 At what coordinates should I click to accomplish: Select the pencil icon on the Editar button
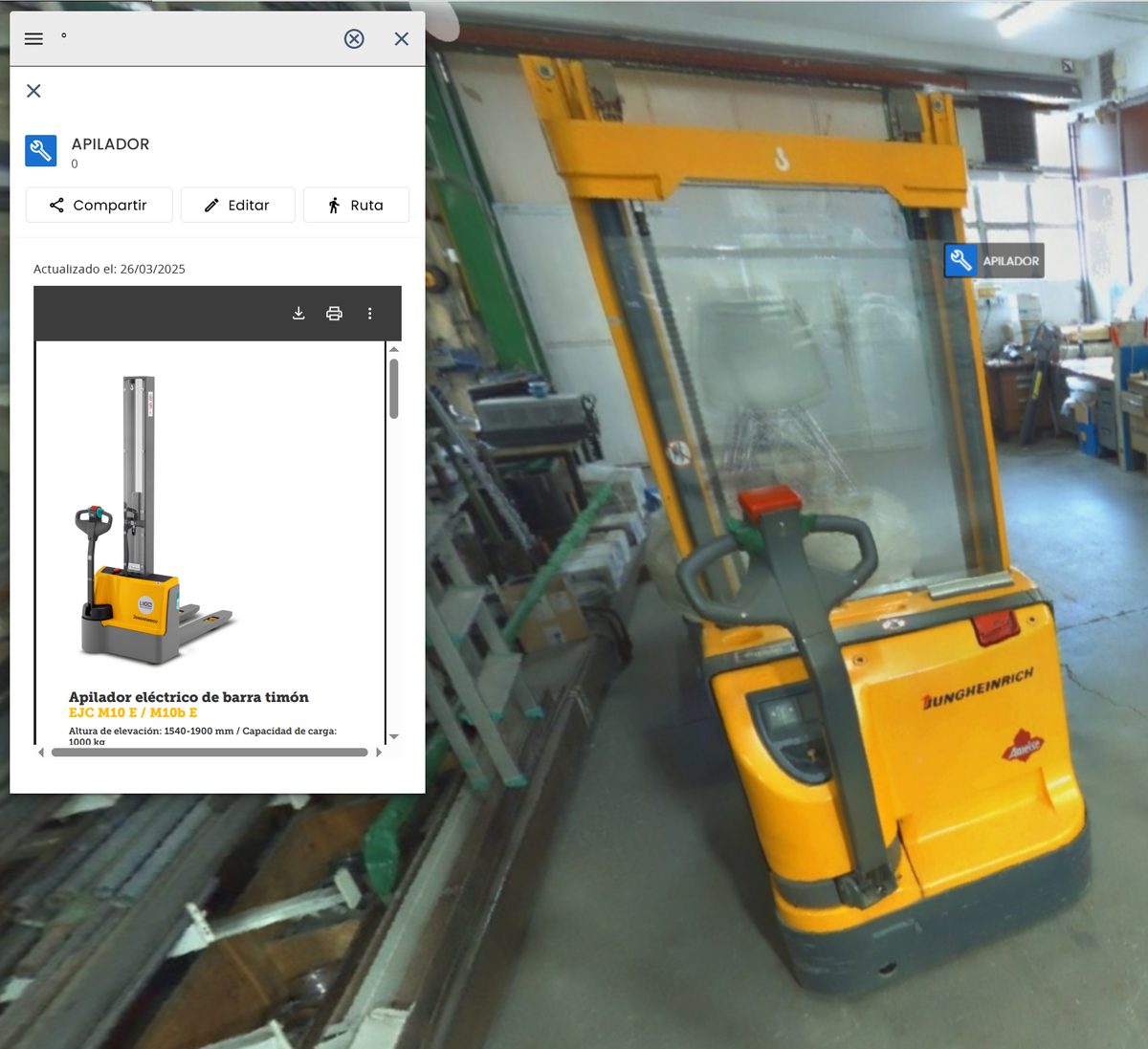click(210, 205)
